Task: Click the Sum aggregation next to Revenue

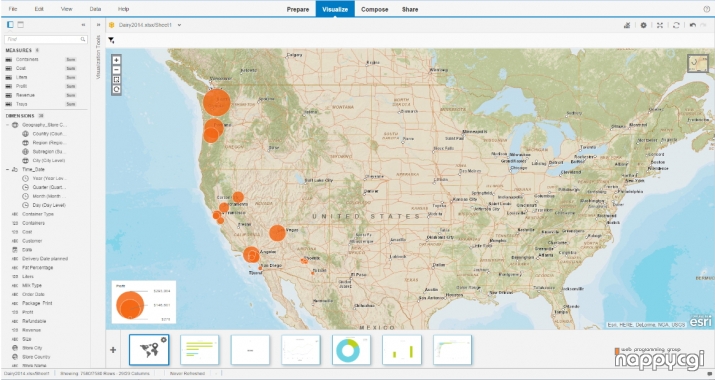Action: (71, 95)
